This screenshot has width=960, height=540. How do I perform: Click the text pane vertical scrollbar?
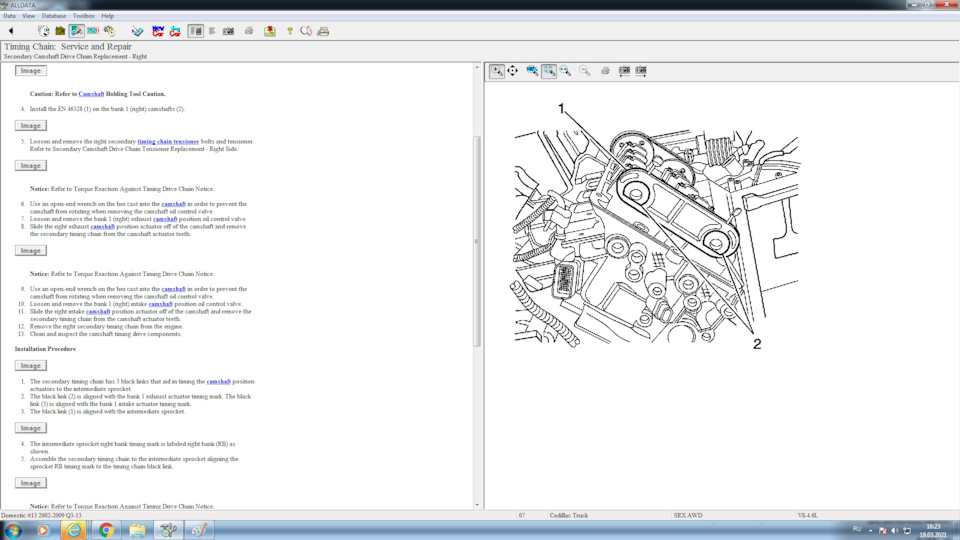pos(477,240)
